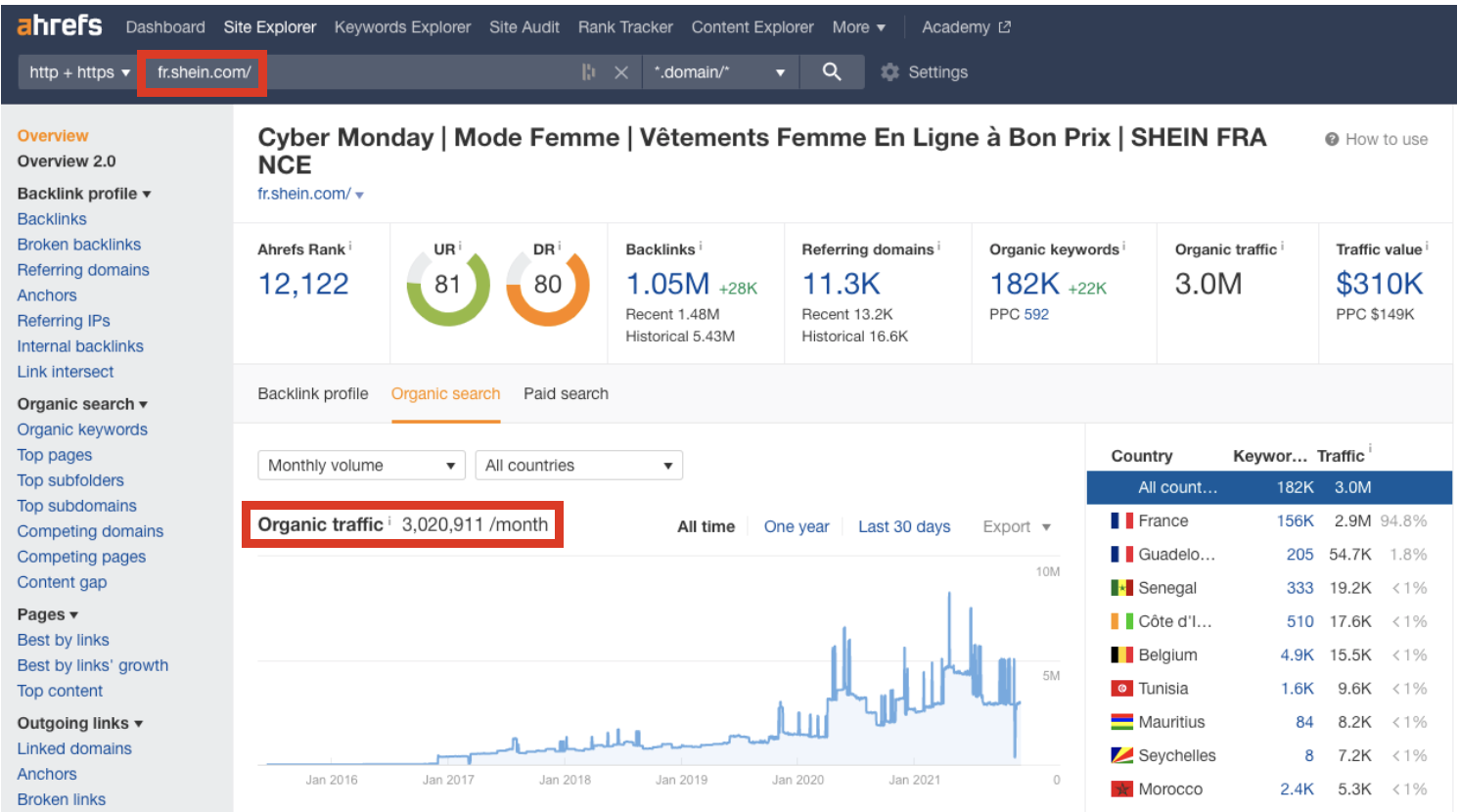Screen dimensions: 1458x812
Task: Click the Ahrefs logo
Action: click(x=60, y=25)
